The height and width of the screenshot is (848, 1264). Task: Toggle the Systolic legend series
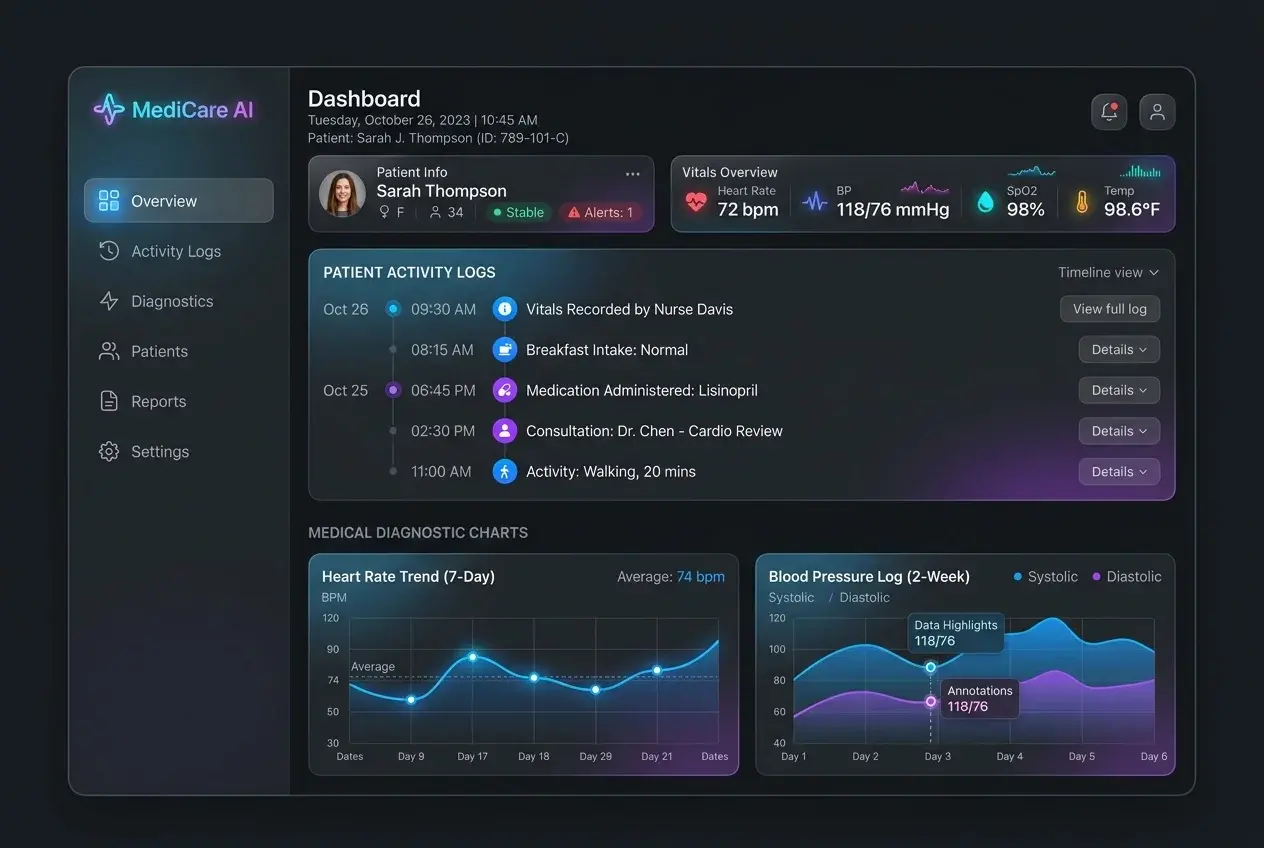pyautogui.click(x=1046, y=577)
